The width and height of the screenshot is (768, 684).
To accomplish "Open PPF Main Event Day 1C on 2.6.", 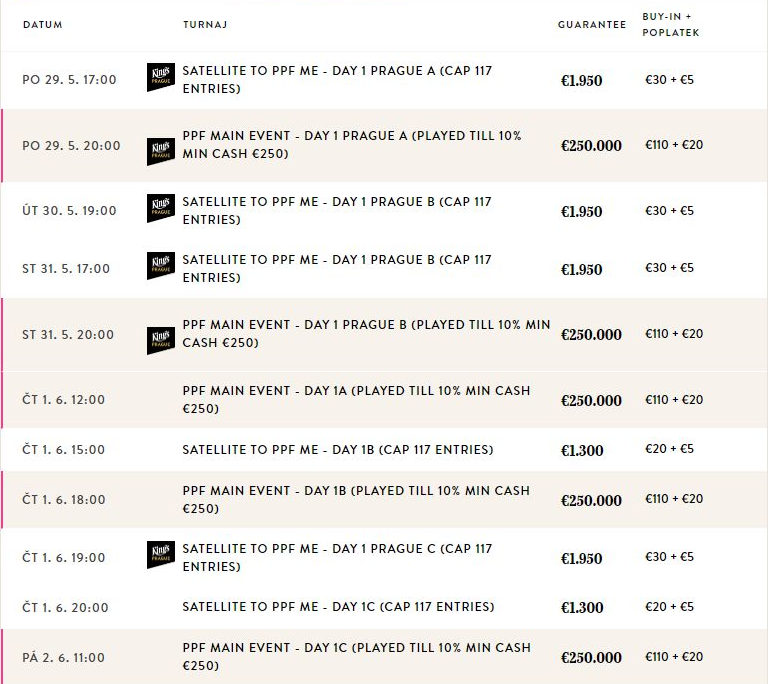I will click(357, 657).
